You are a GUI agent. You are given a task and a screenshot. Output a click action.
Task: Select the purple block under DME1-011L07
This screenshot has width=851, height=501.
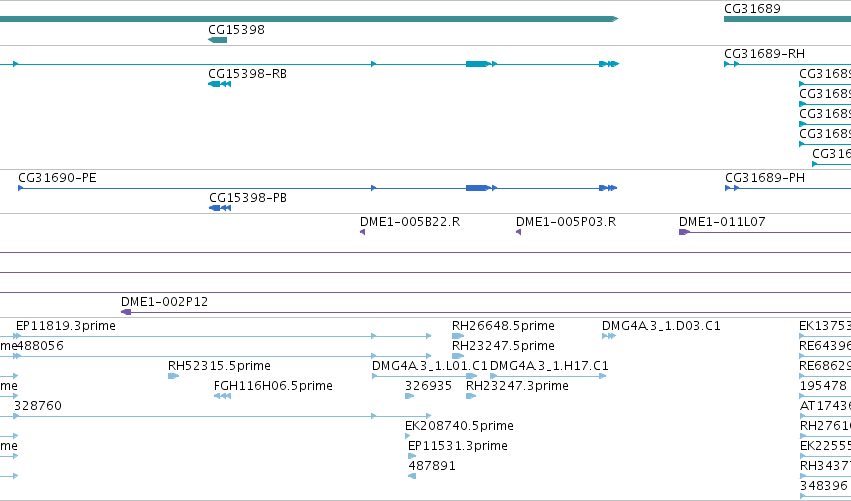coord(684,232)
